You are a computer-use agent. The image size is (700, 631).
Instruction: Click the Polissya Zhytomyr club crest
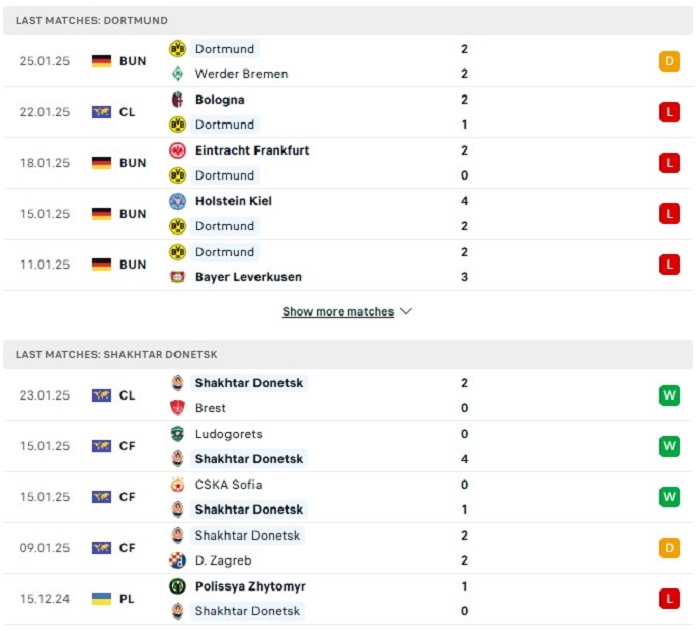click(177, 586)
